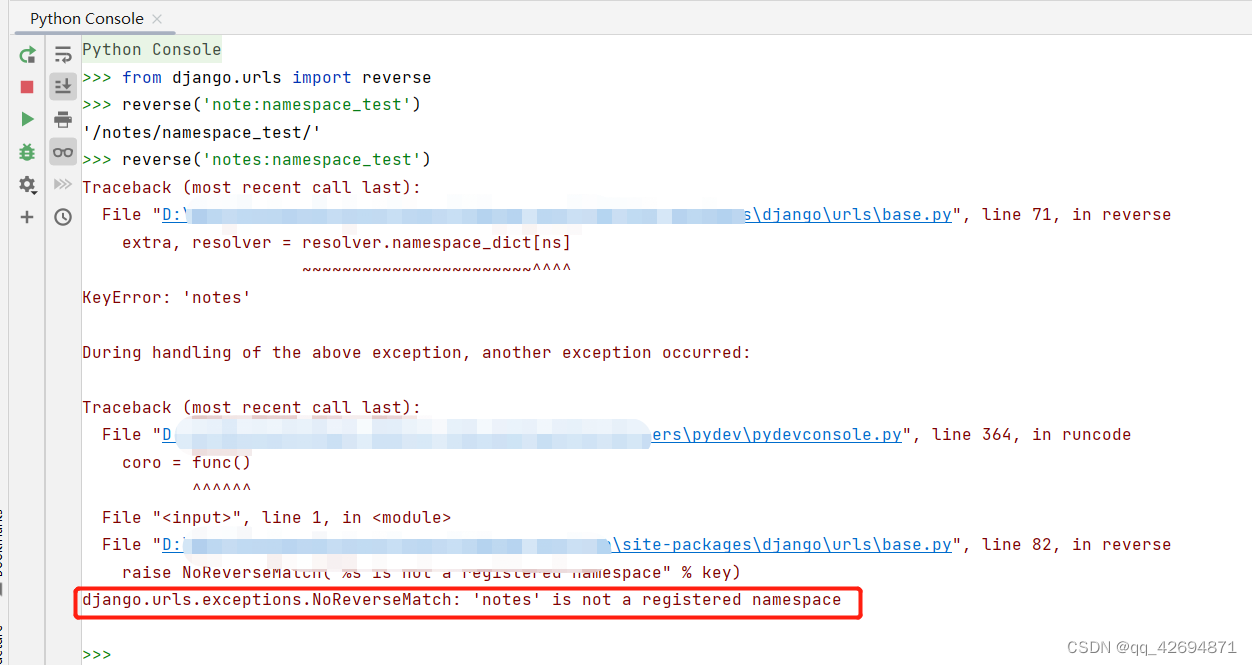Click the red Stop console icon
Screen dimensions: 1252x665
[x=27, y=86]
